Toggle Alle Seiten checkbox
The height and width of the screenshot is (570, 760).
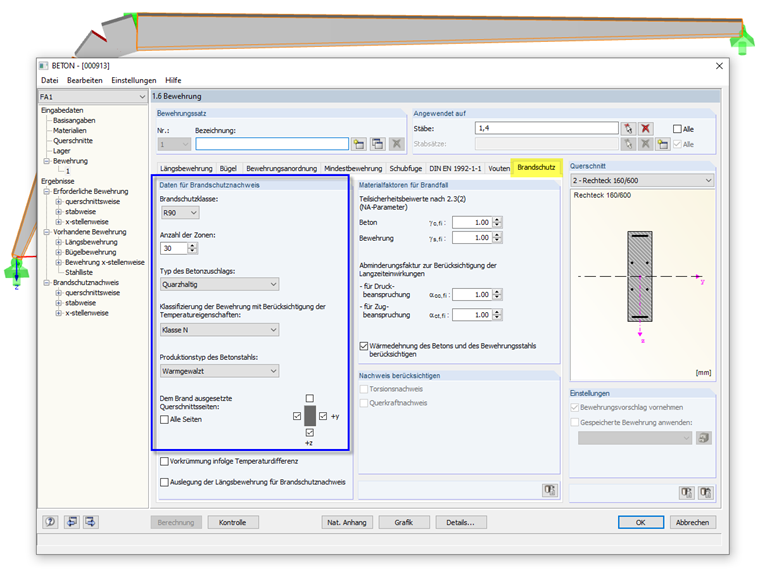click(x=165, y=420)
